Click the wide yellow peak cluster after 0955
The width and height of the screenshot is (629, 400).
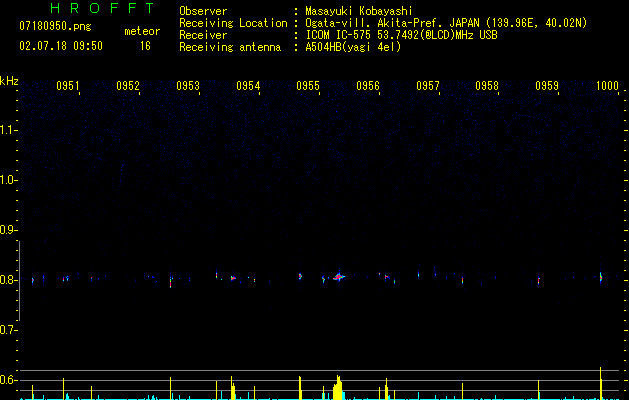(x=338, y=388)
